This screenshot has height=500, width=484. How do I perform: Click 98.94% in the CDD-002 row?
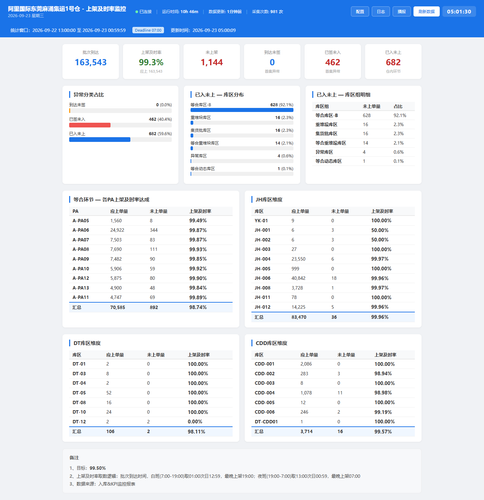[x=383, y=374]
